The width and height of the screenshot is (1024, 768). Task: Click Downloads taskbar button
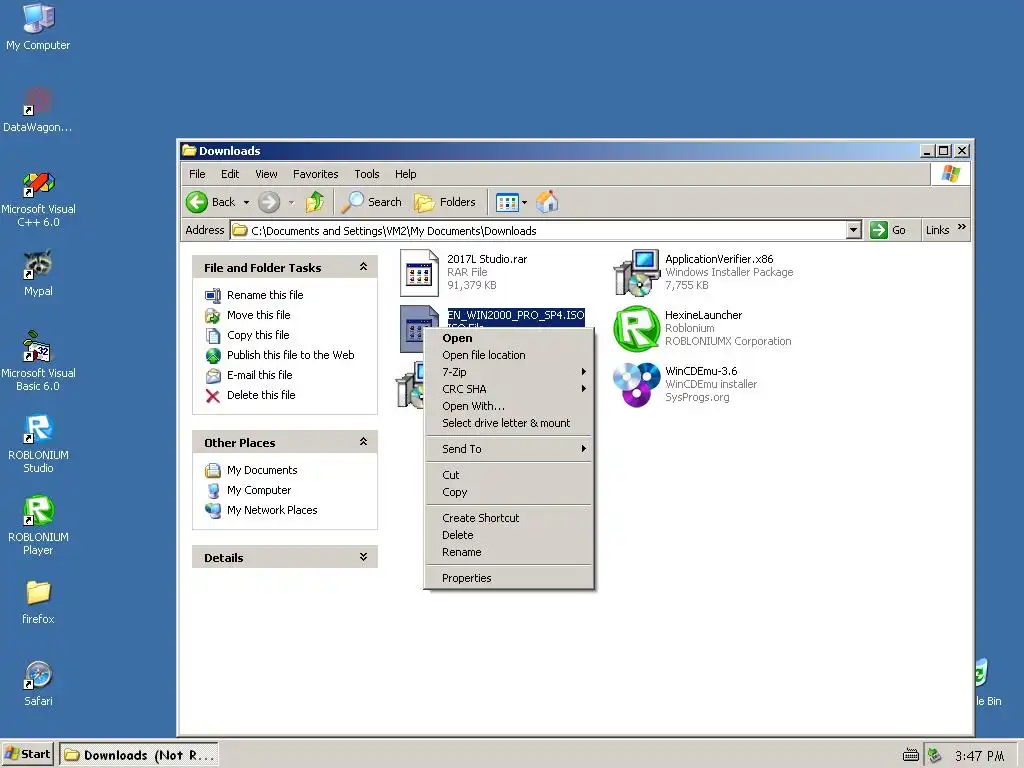139,756
